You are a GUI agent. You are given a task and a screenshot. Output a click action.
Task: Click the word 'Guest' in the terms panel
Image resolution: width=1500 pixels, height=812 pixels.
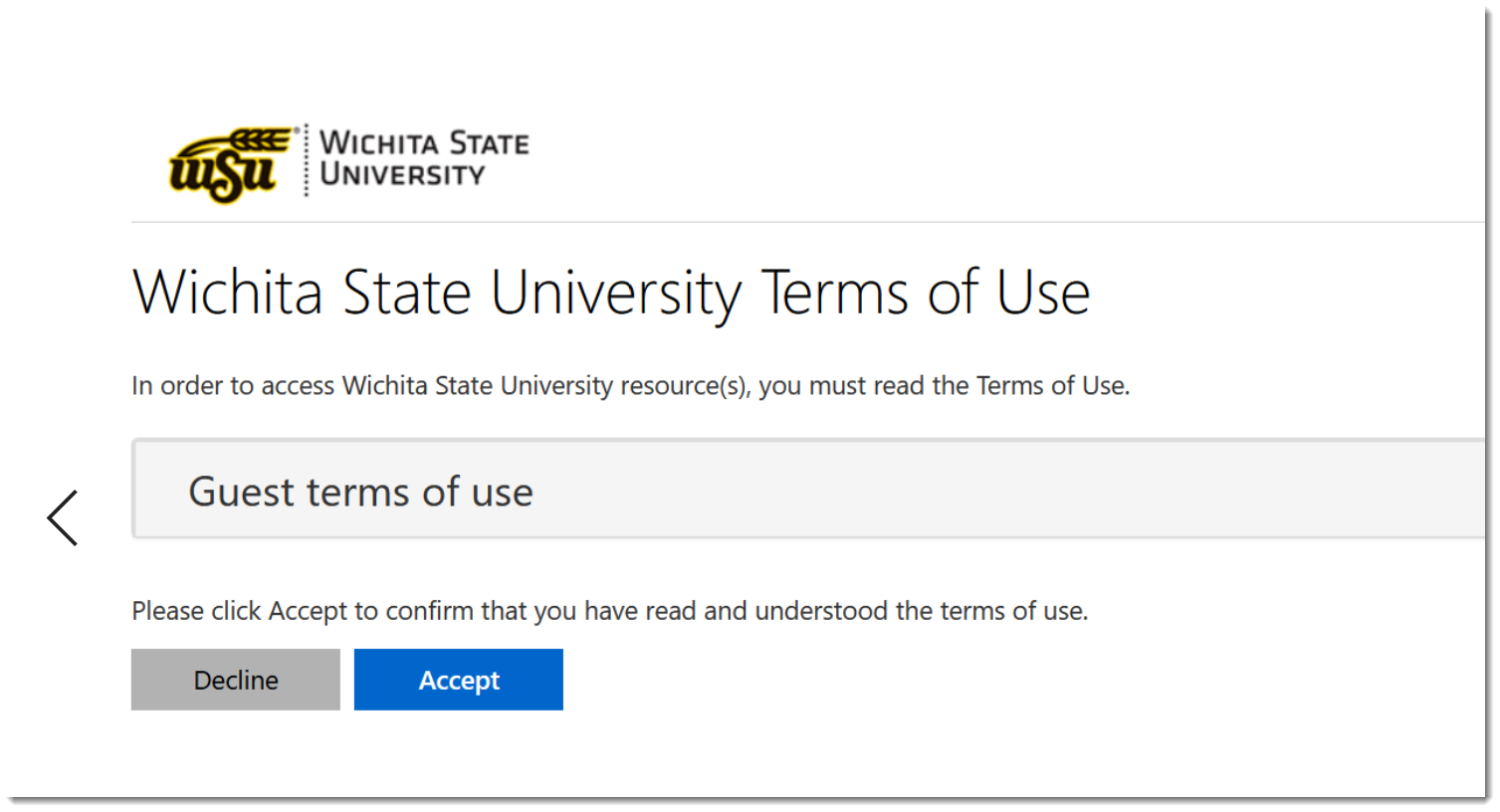click(x=242, y=492)
